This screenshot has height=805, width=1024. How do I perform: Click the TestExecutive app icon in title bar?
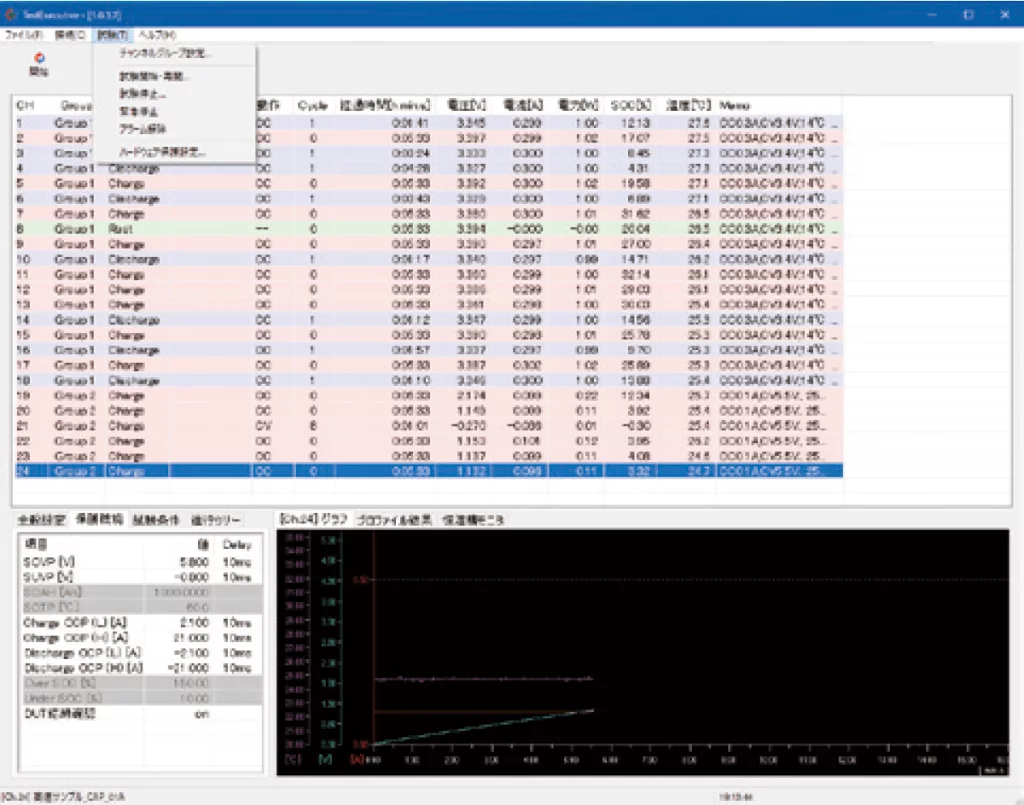point(12,15)
